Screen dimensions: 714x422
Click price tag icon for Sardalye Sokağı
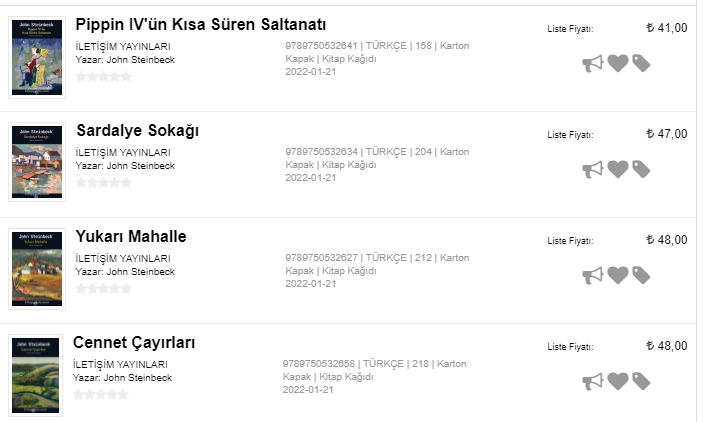point(641,170)
